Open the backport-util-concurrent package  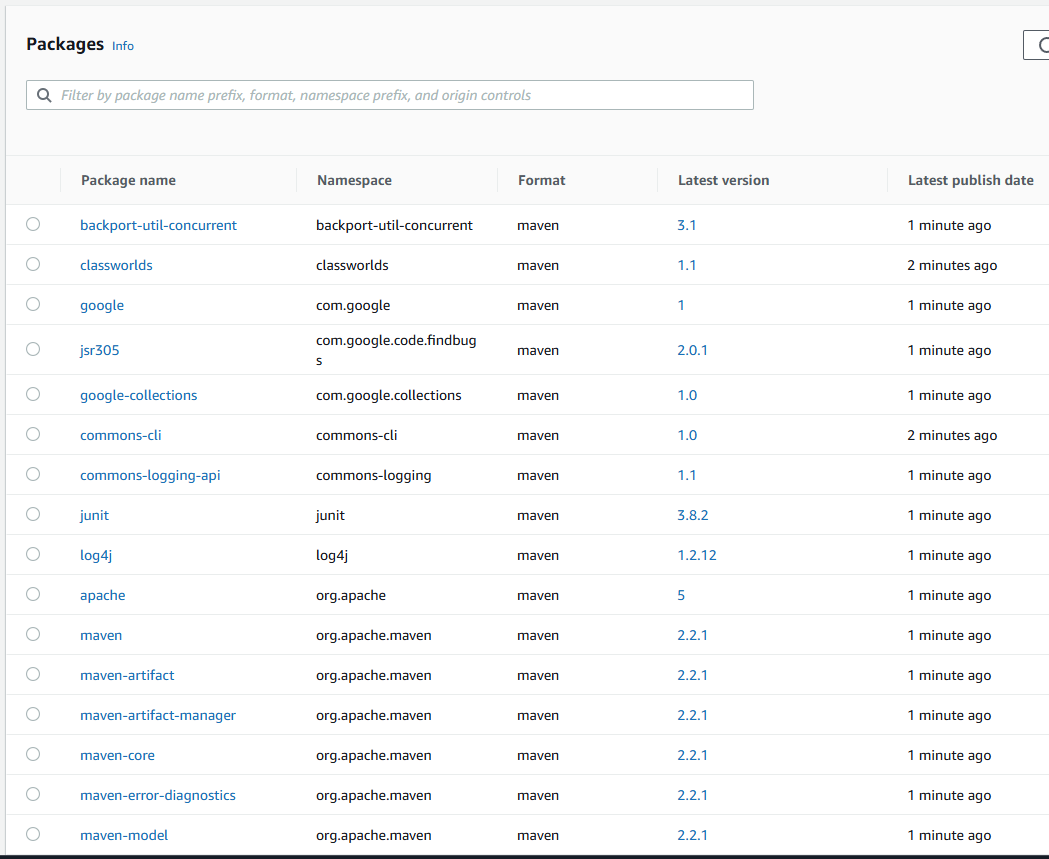pyautogui.click(x=158, y=225)
